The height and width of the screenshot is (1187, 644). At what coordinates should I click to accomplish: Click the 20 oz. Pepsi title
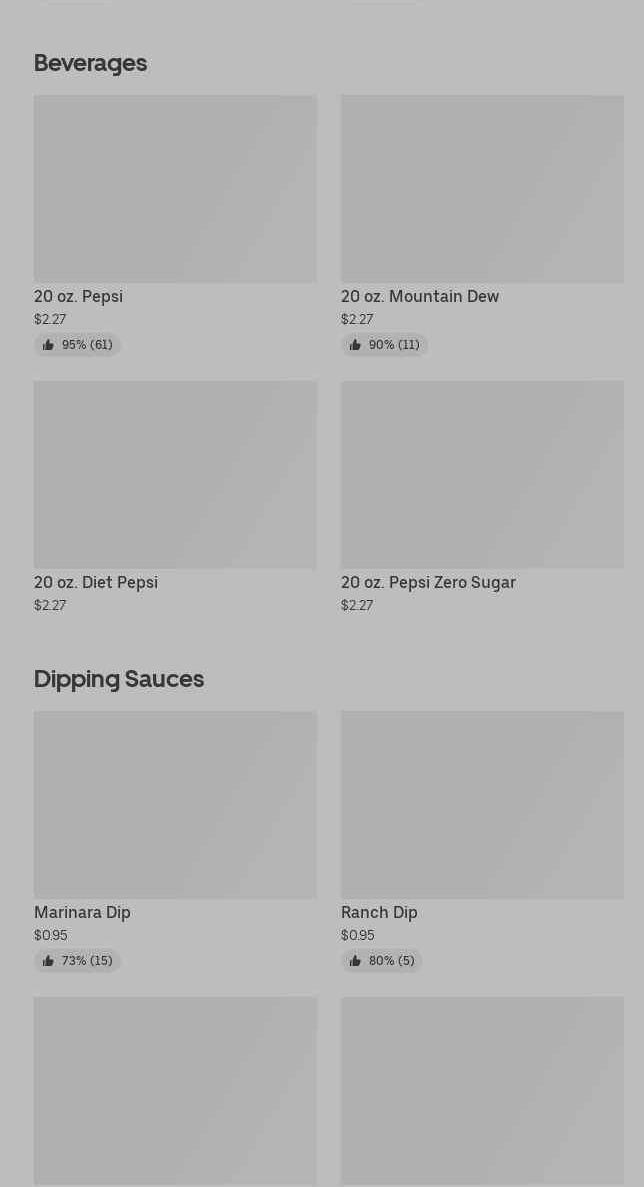(78, 297)
